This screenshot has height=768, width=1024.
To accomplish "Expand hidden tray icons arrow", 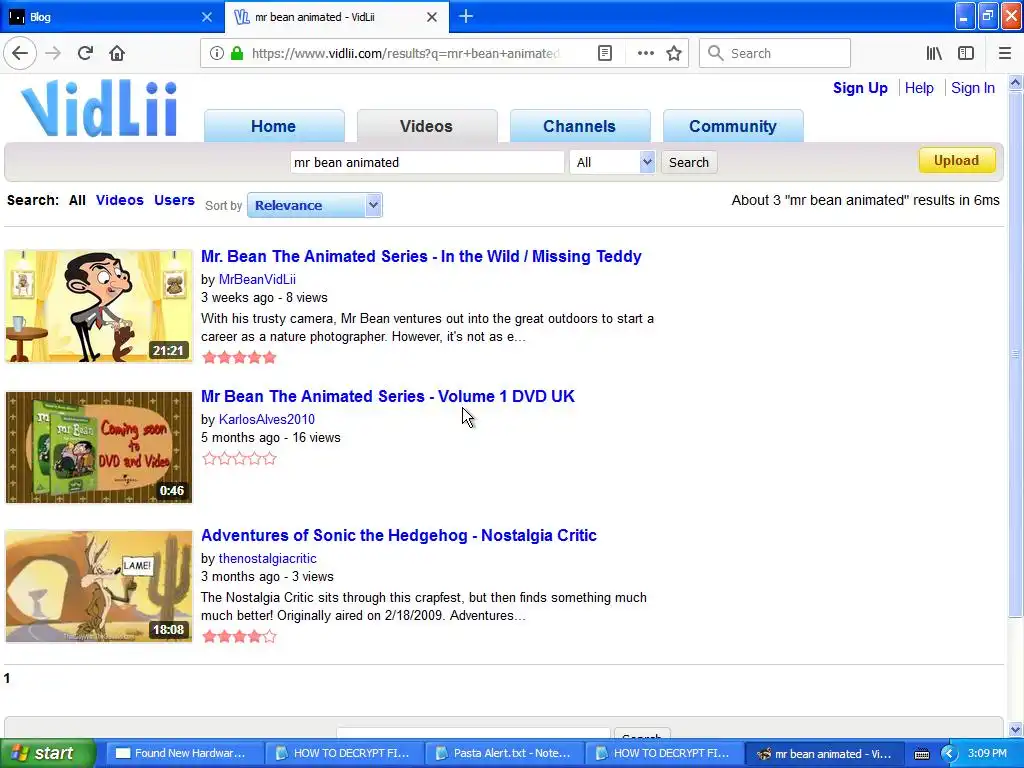I will (949, 754).
